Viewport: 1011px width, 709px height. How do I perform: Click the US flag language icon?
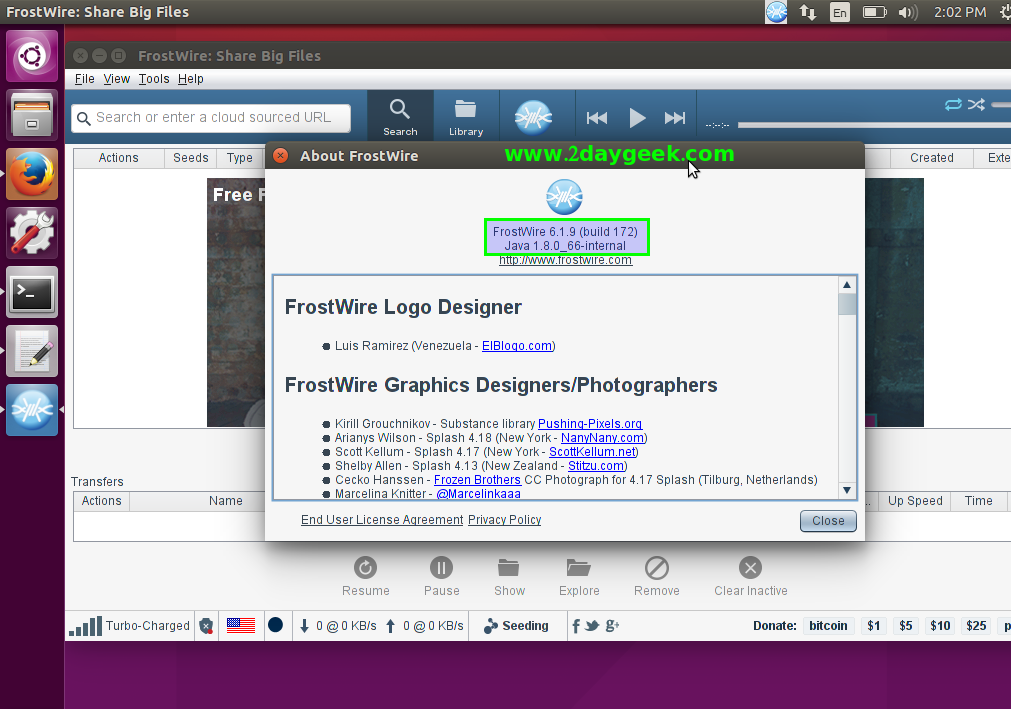click(x=240, y=625)
